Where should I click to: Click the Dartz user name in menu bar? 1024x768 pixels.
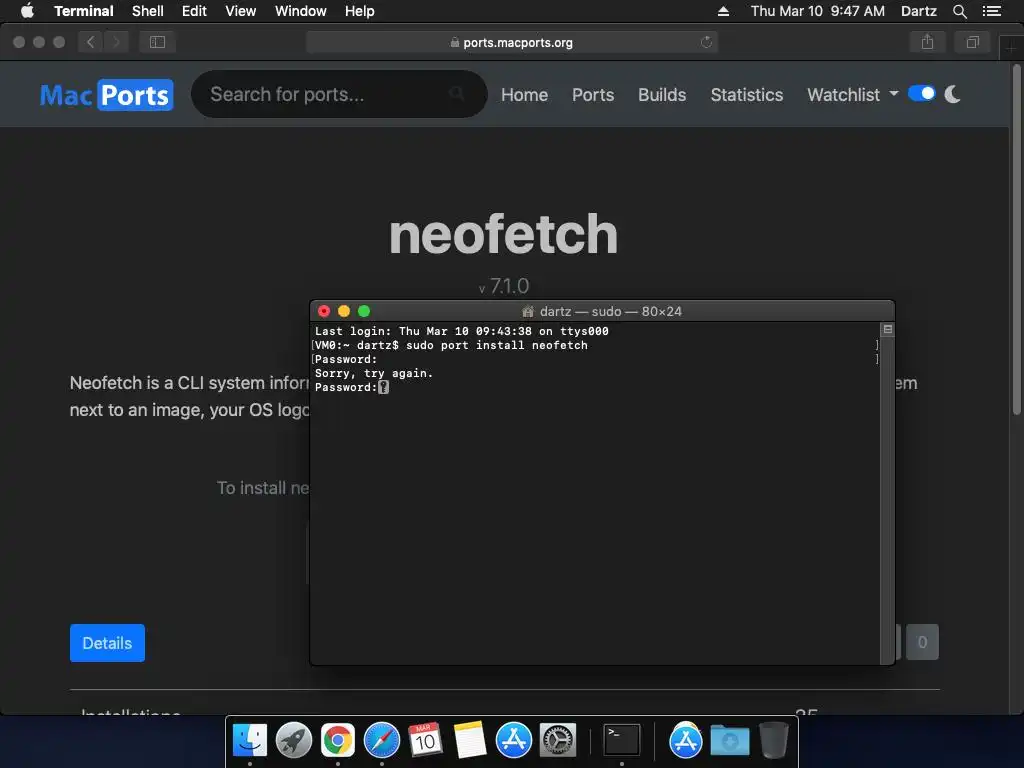pos(918,11)
